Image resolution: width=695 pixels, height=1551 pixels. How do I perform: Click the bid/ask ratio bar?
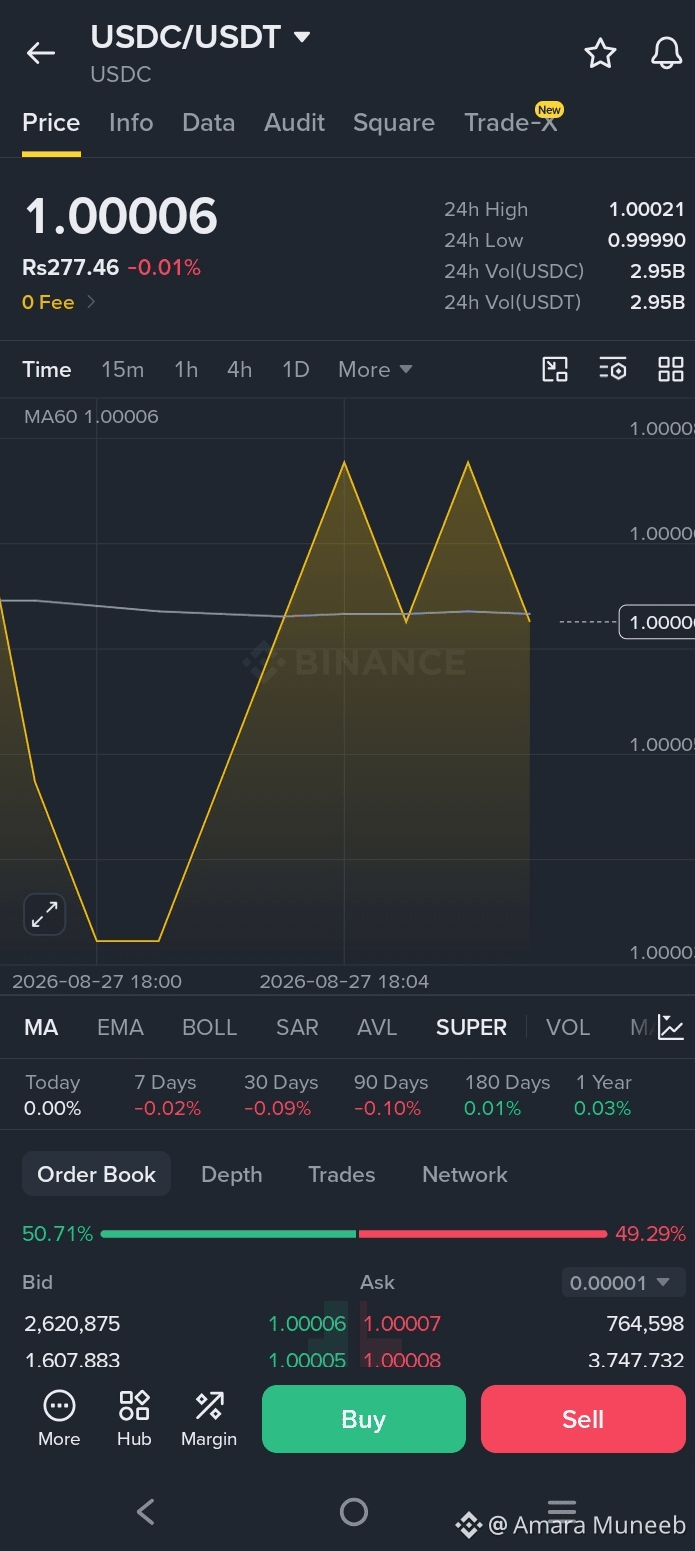click(x=354, y=1234)
